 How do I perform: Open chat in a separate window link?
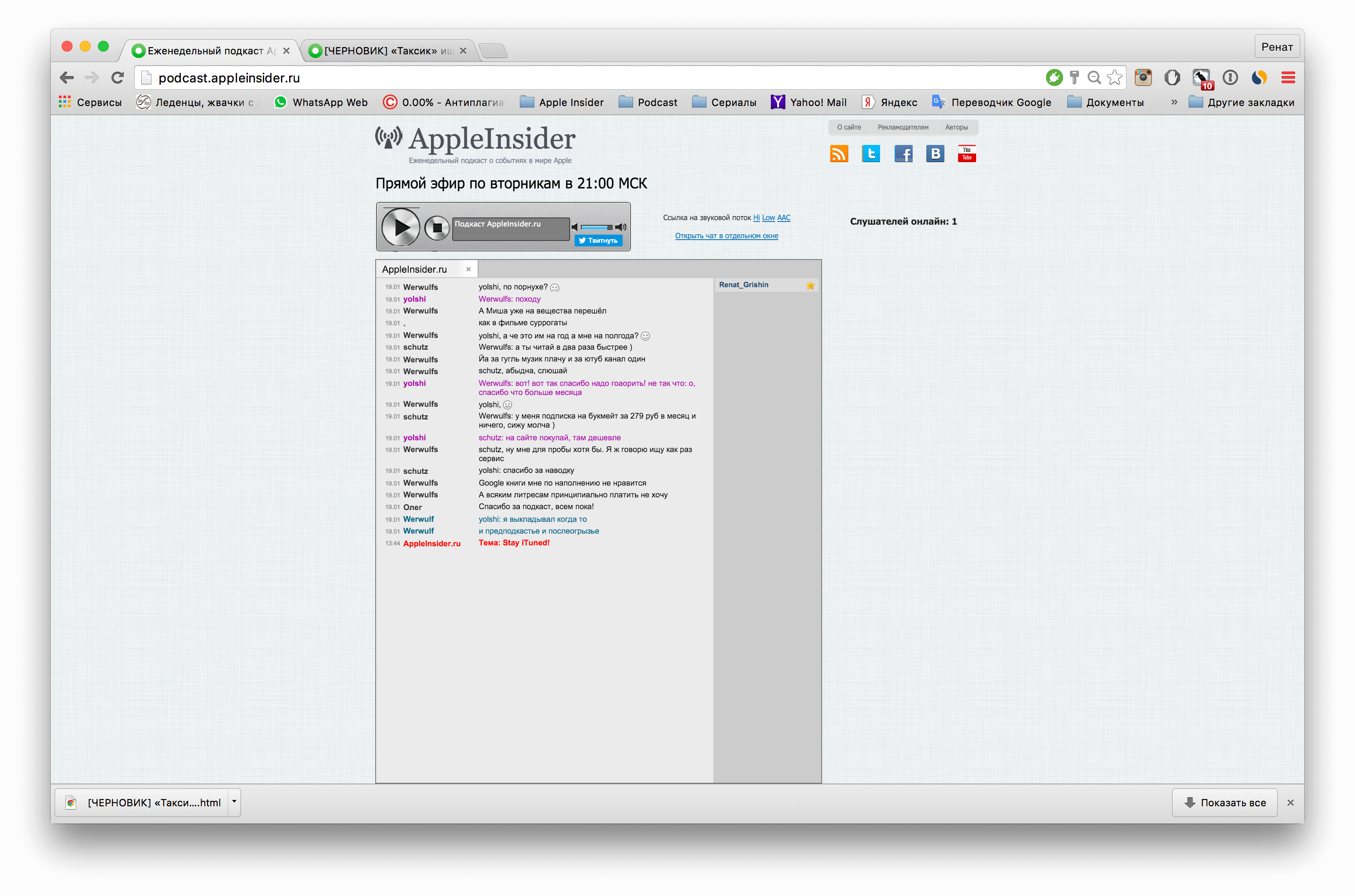726,236
